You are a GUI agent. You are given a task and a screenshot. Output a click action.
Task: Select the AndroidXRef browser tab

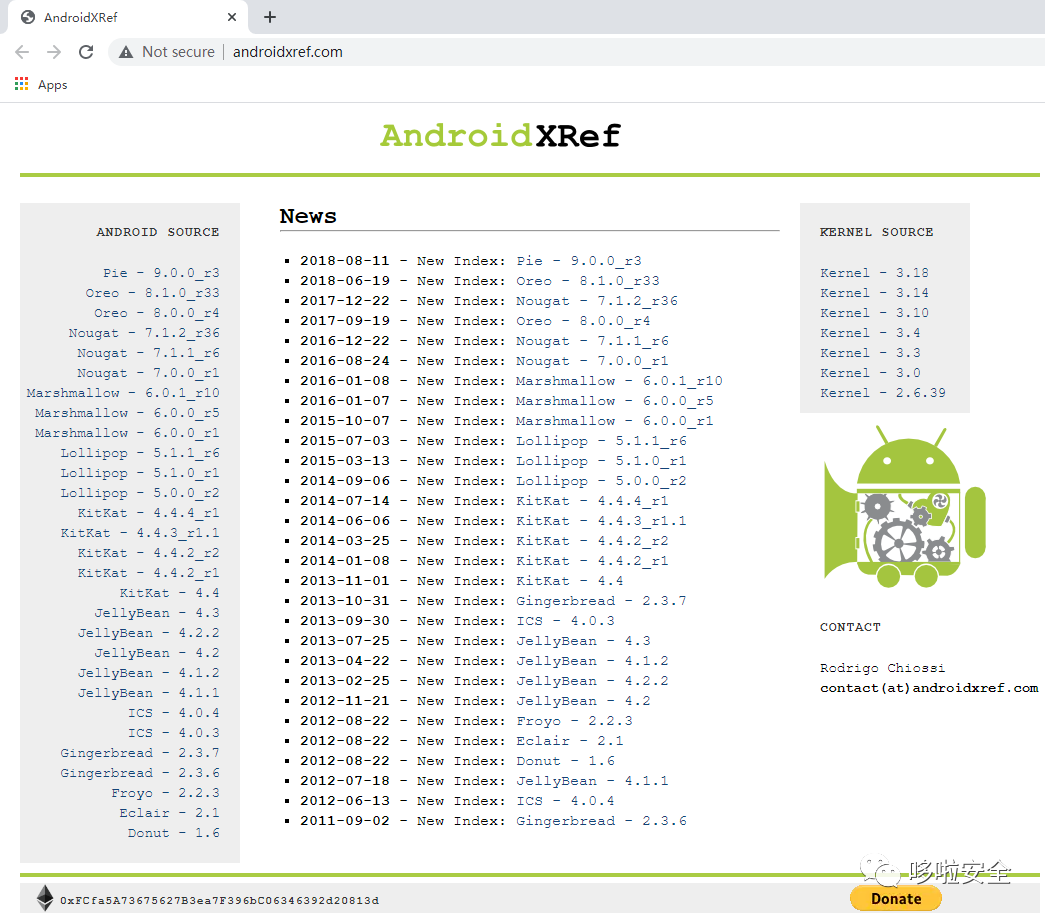(127, 17)
